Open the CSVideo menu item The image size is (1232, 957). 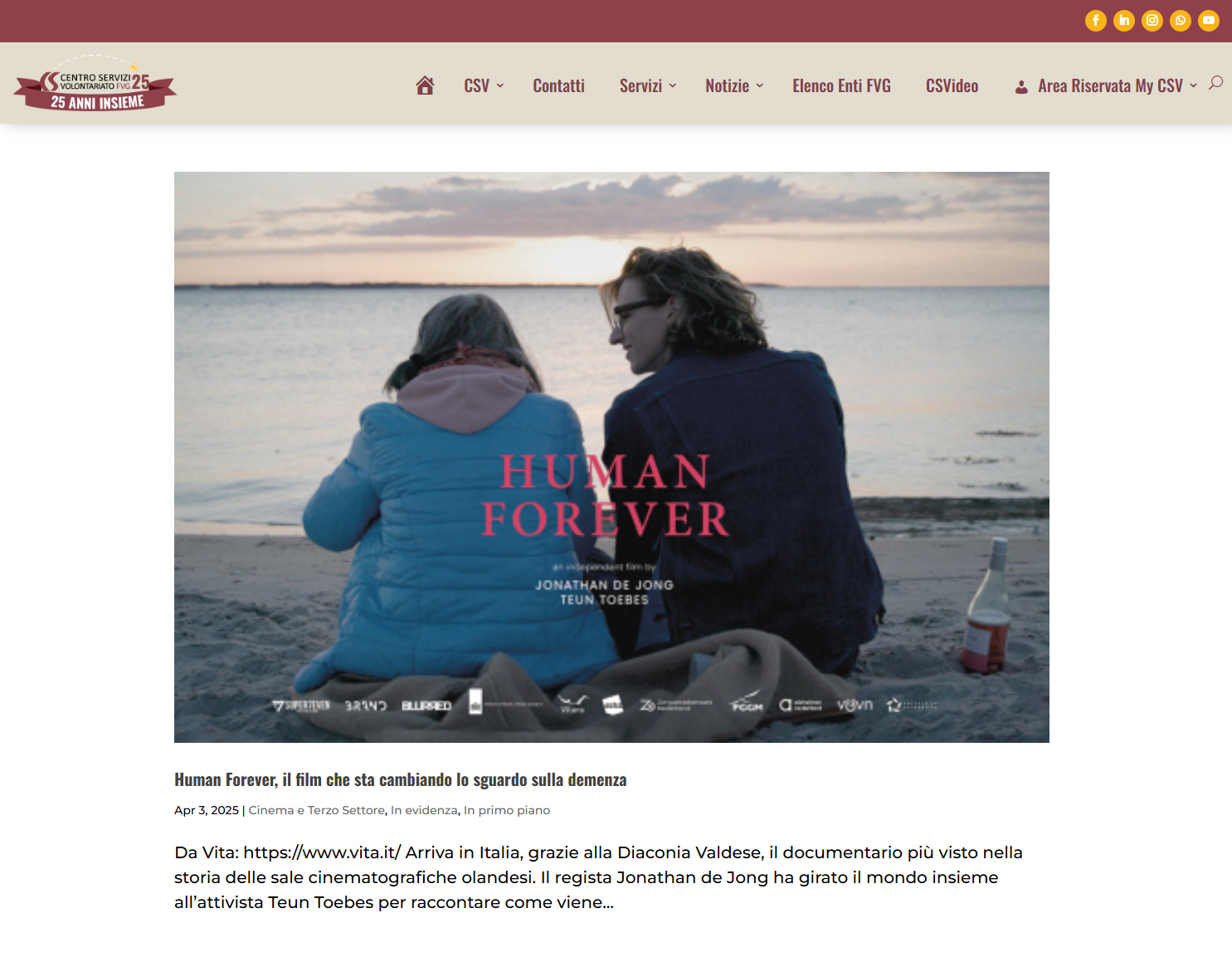(x=952, y=85)
